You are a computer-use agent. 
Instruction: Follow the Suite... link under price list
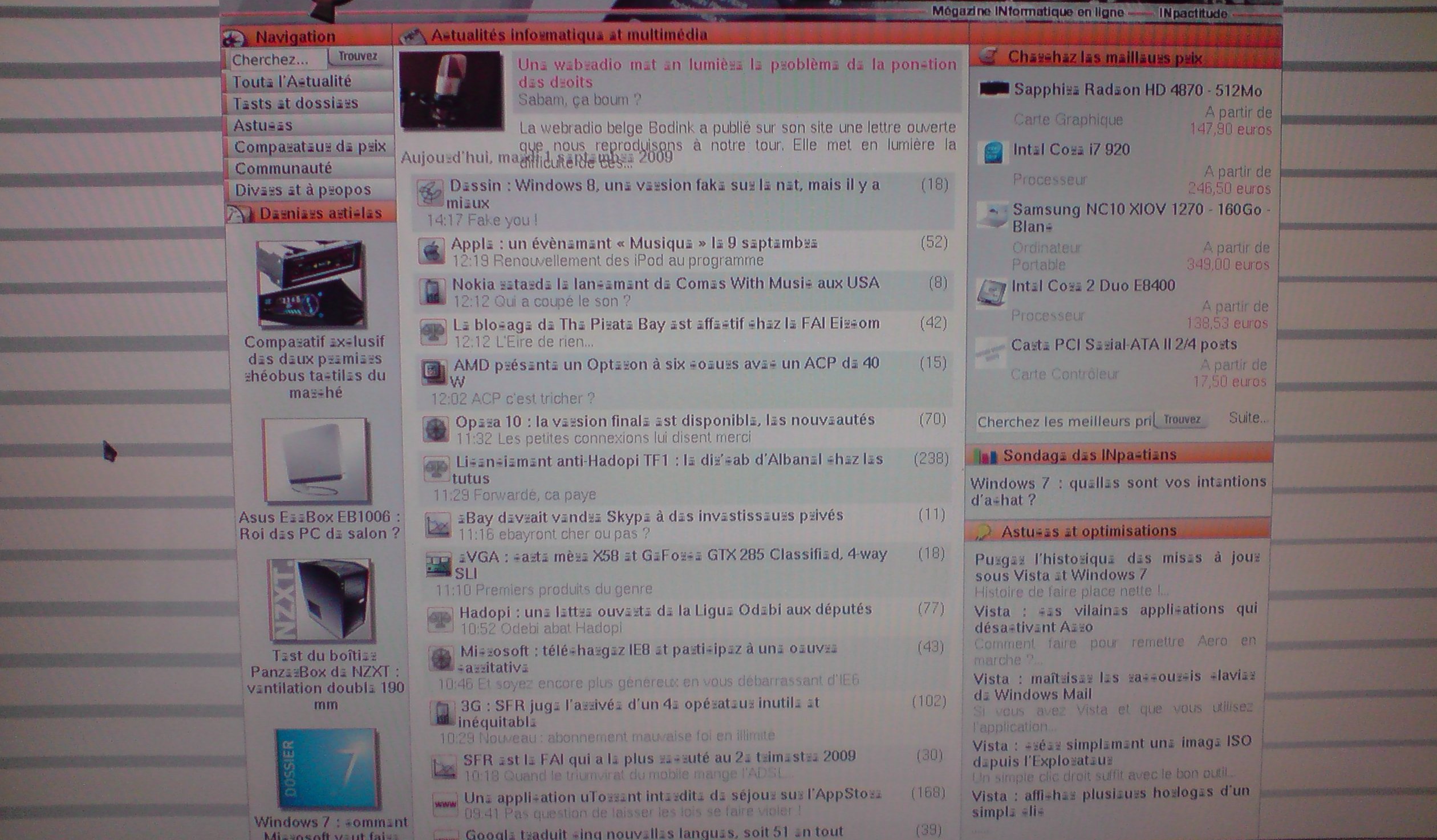coord(1248,418)
